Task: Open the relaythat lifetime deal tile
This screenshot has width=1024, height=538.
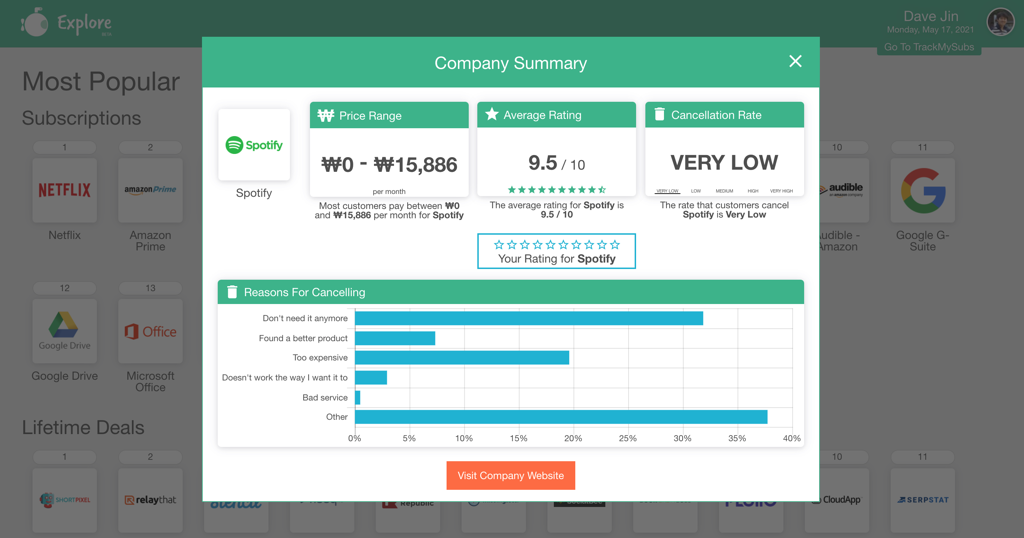Action: click(x=150, y=499)
